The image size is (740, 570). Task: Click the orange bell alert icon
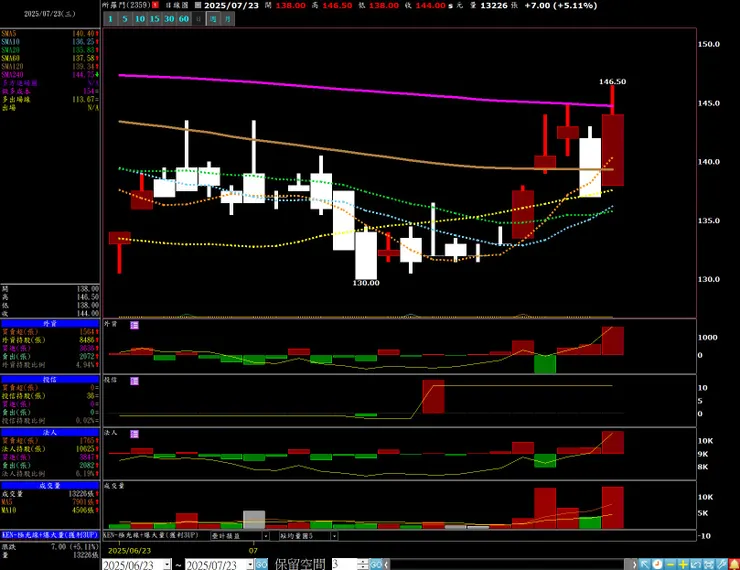pos(734,564)
